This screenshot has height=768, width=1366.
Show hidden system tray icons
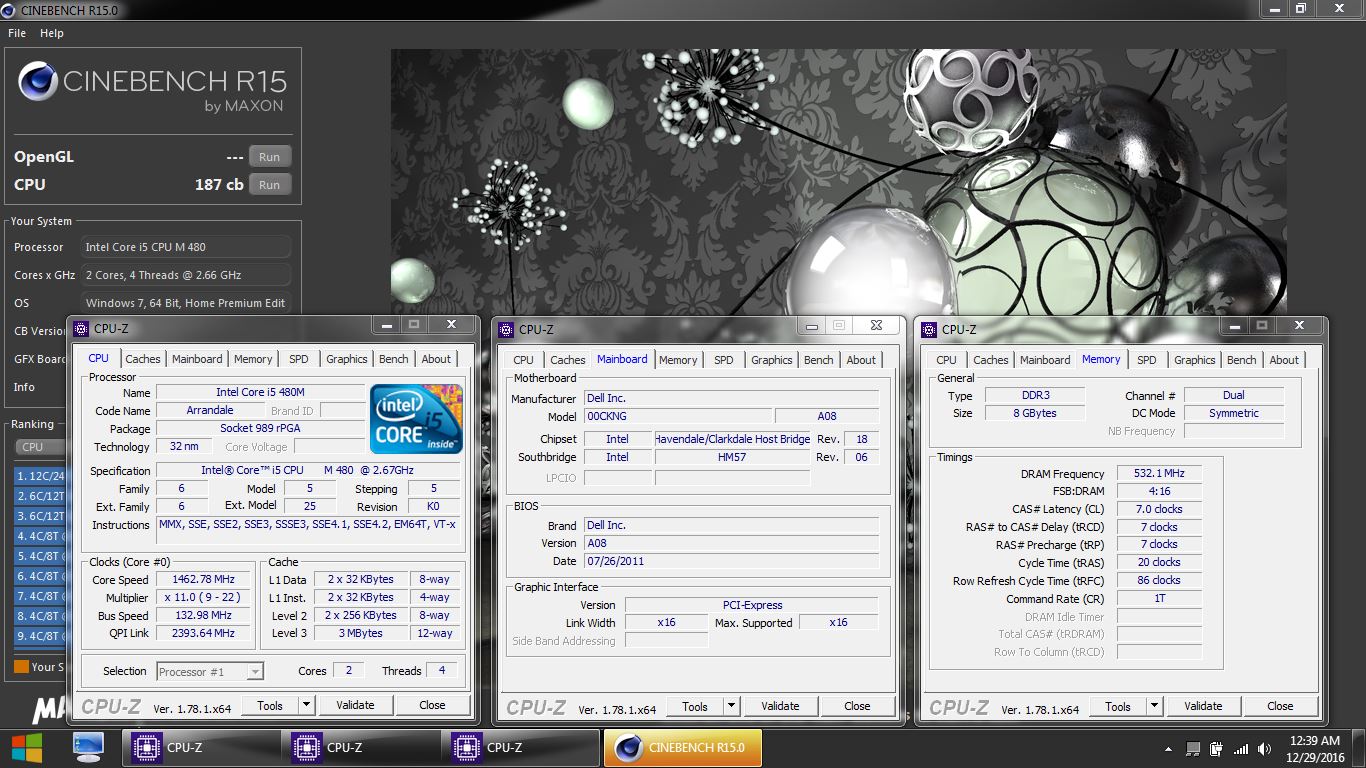[1168, 749]
